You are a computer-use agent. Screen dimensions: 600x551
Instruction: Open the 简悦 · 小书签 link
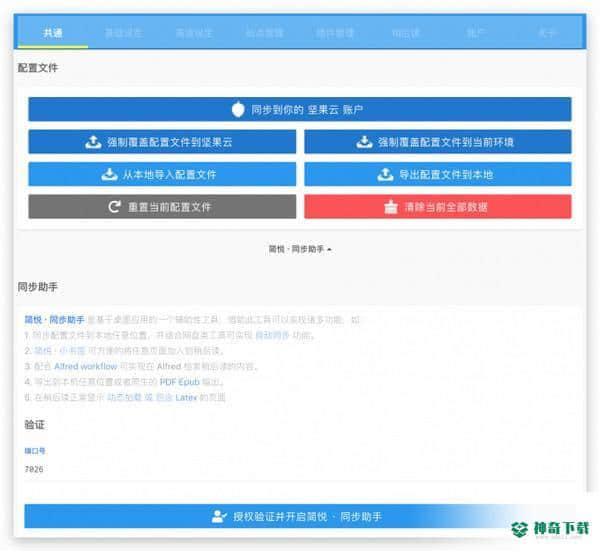pos(60,350)
